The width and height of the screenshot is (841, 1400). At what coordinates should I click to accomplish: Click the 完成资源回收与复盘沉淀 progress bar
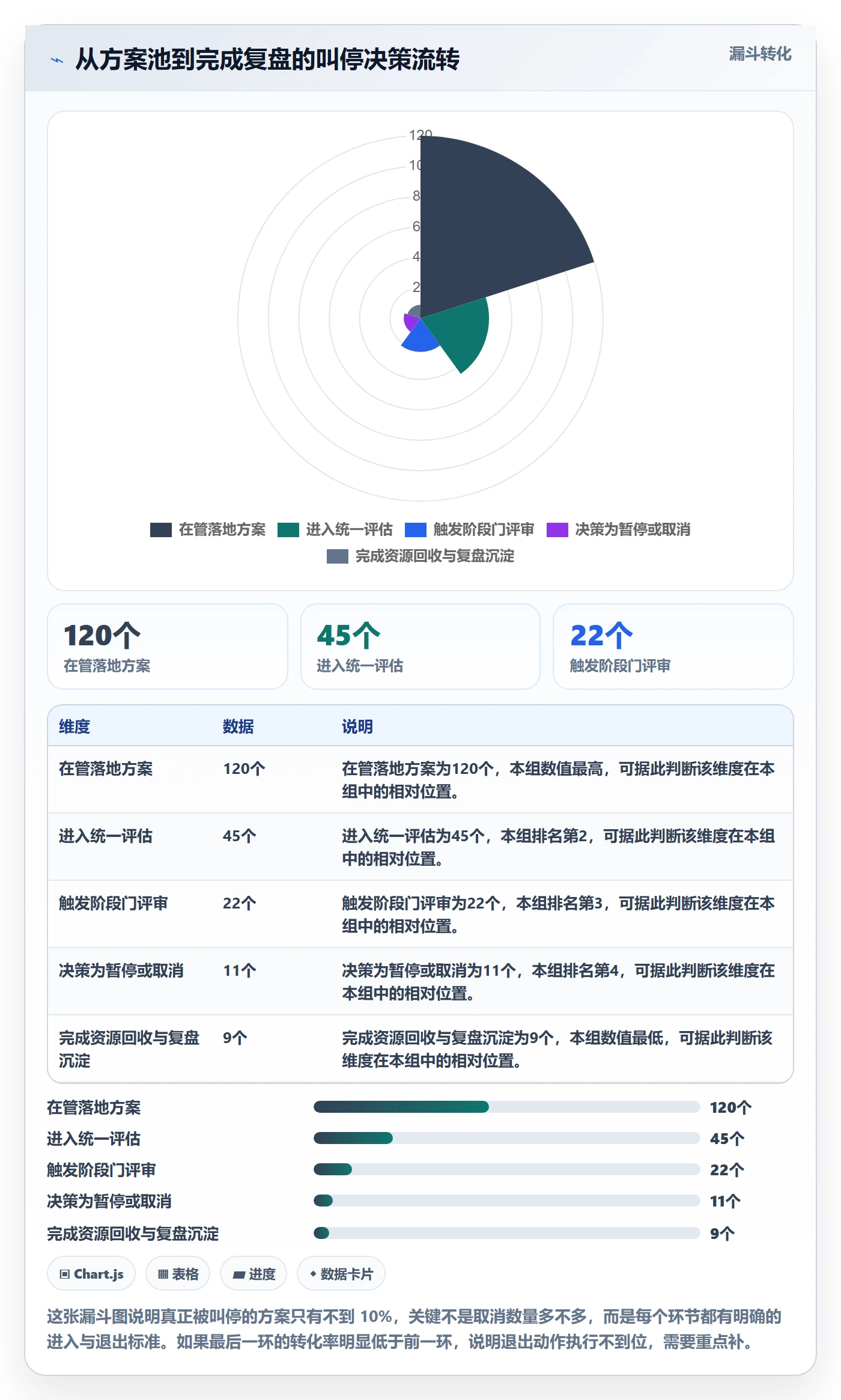506,1233
